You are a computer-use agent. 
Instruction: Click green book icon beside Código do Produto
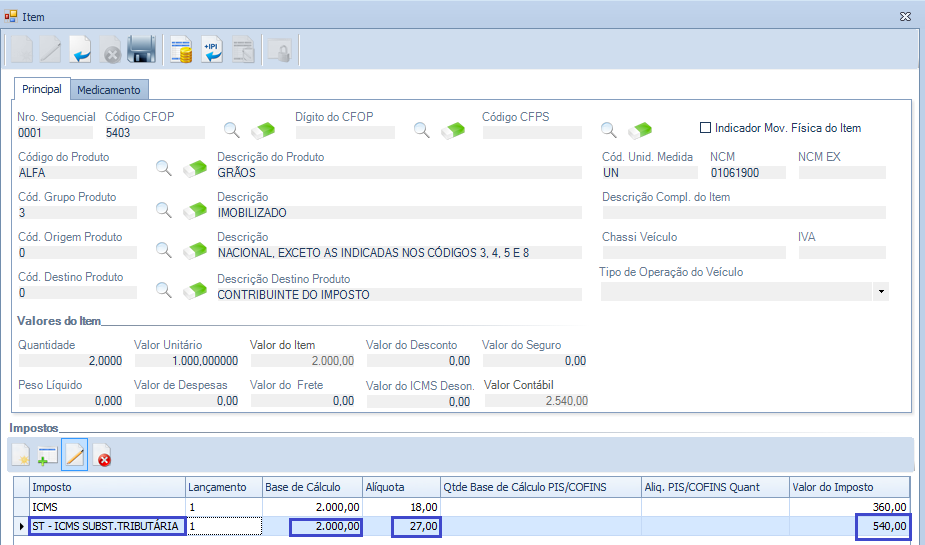coord(195,169)
